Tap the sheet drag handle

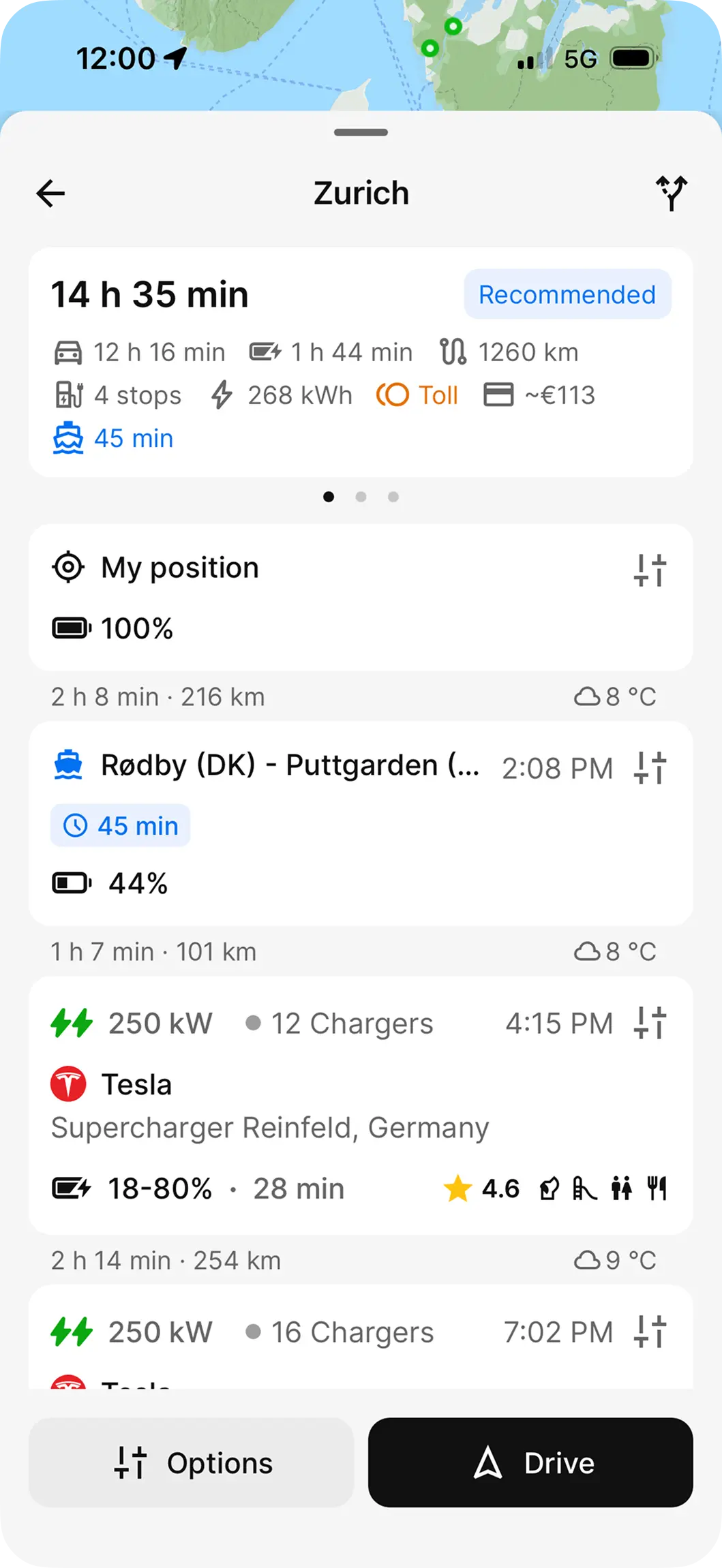[x=361, y=132]
